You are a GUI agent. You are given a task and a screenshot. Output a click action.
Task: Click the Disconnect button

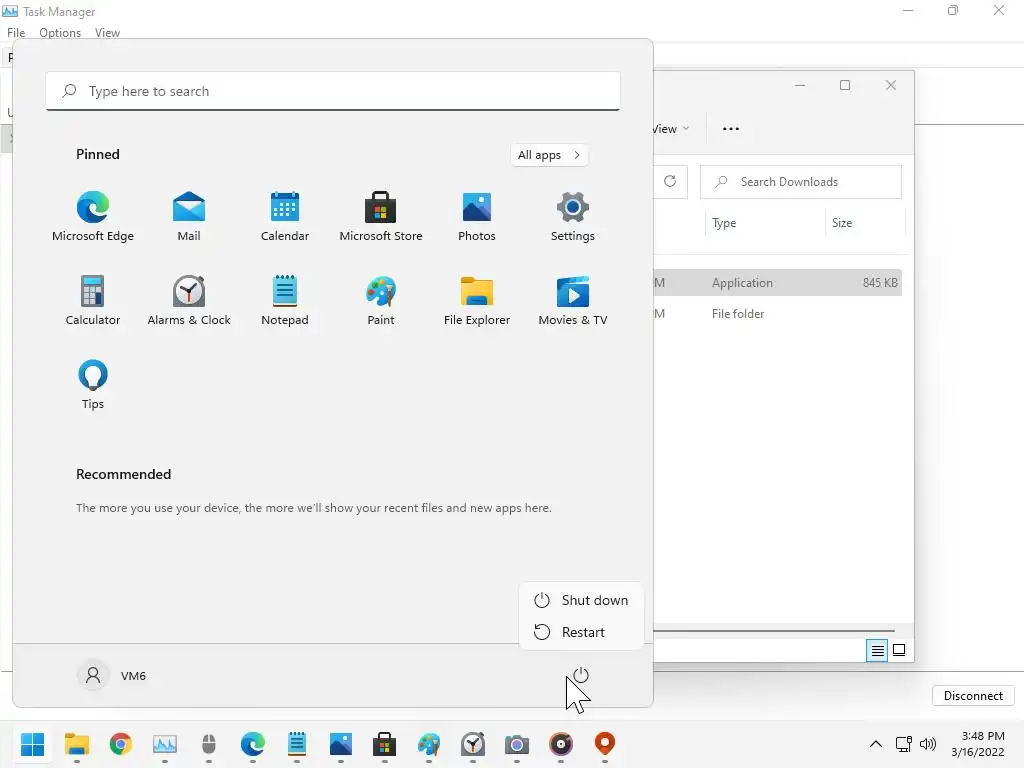(973, 696)
